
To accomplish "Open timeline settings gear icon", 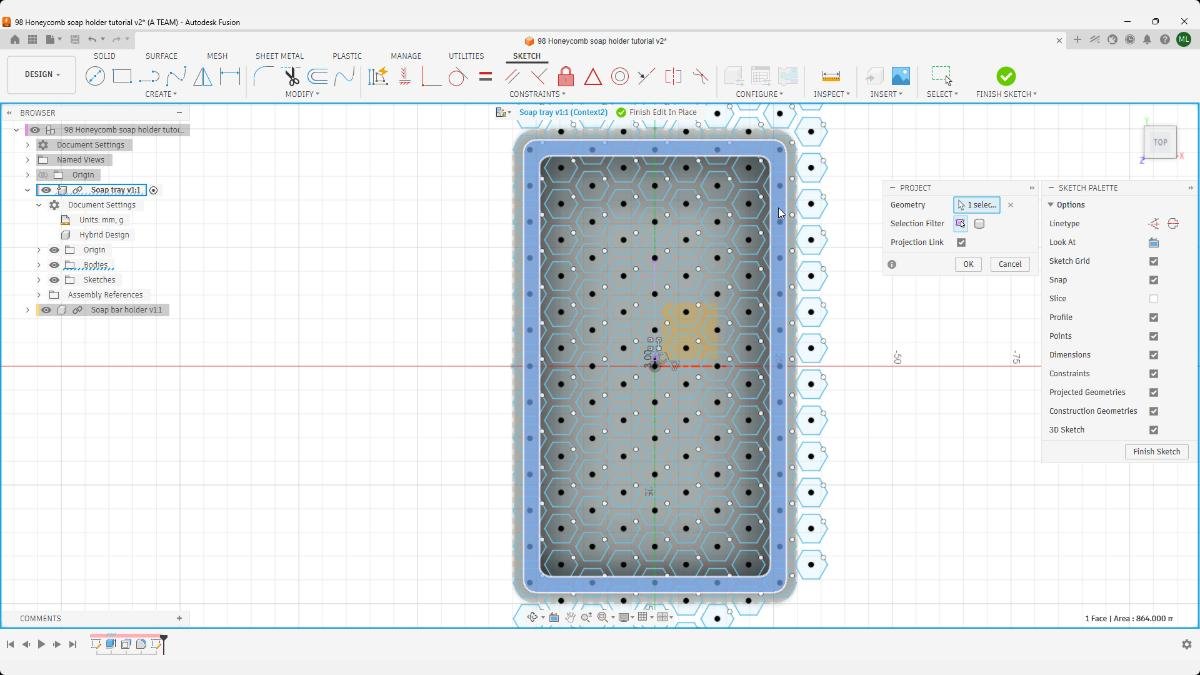I will pyautogui.click(x=1187, y=645).
